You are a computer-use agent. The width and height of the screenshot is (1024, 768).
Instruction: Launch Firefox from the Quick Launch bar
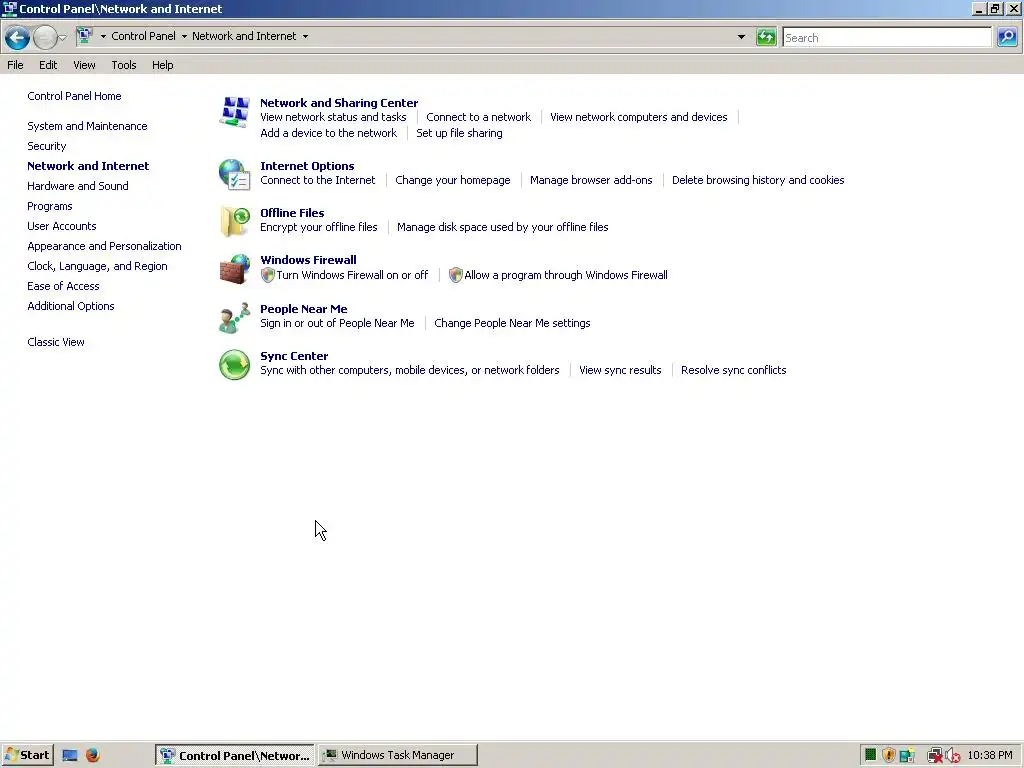tap(93, 755)
